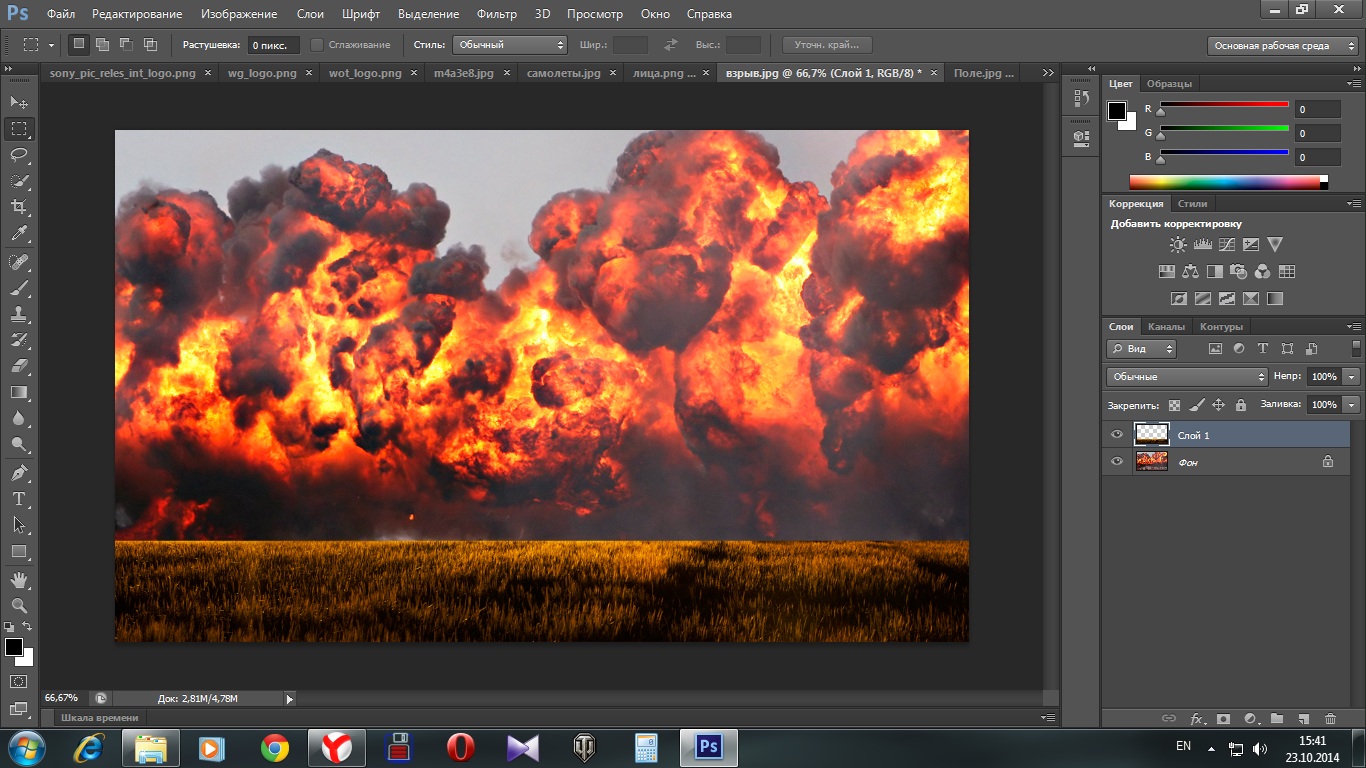This screenshot has width=1366, height=768.
Task: Enable the Сглаживание checkbox
Action: (x=317, y=45)
